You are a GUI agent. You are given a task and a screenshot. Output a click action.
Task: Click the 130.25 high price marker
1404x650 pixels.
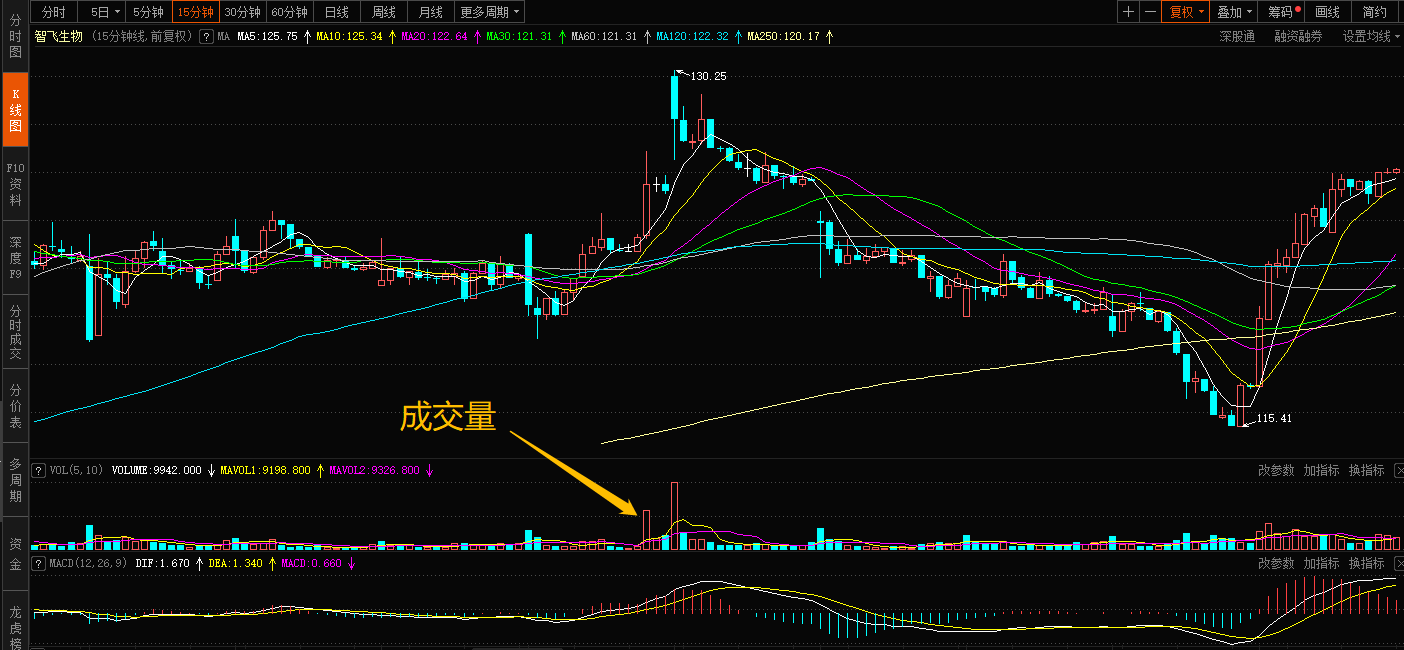click(x=708, y=76)
